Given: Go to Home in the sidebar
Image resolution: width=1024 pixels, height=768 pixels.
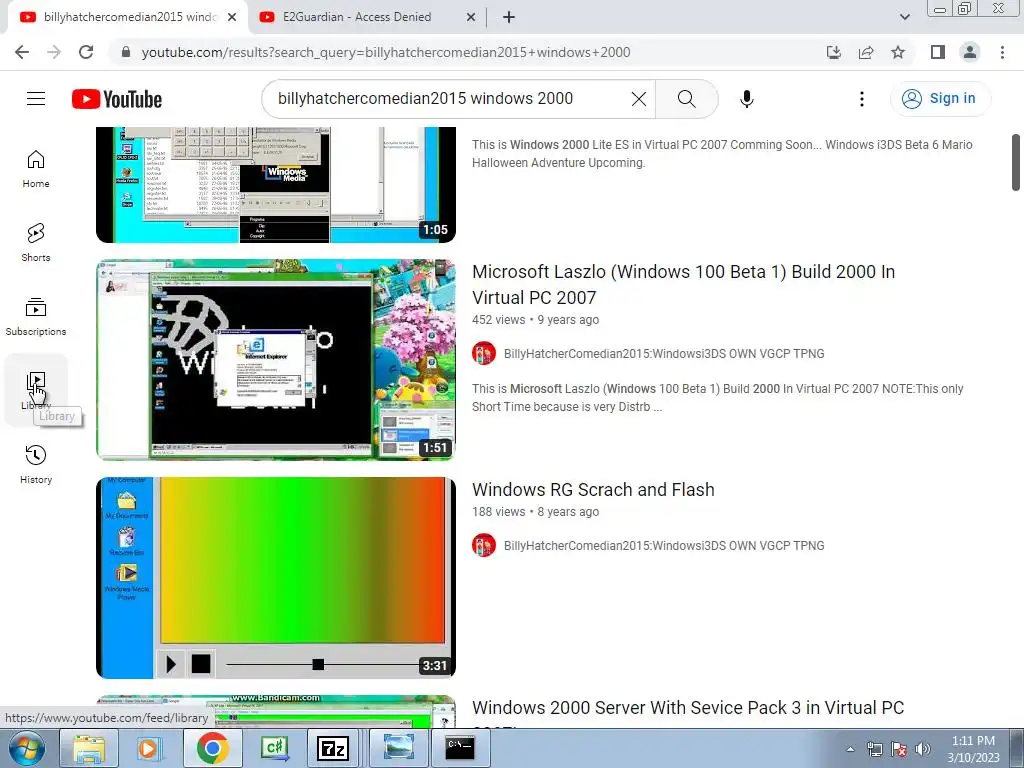Looking at the screenshot, I should click(36, 168).
